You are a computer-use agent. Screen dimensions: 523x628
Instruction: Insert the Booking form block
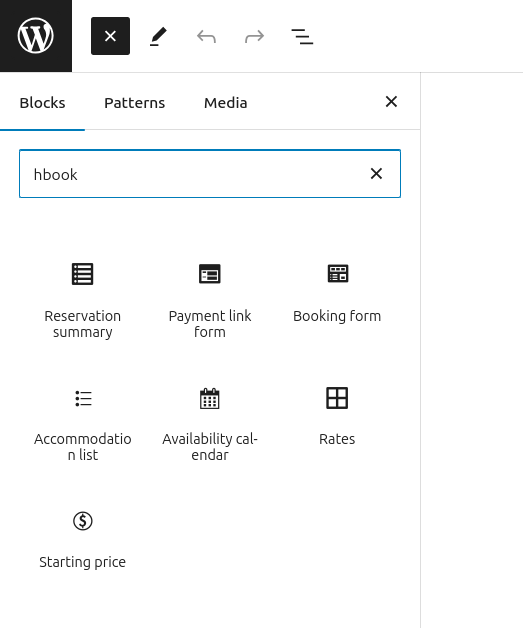337,300
